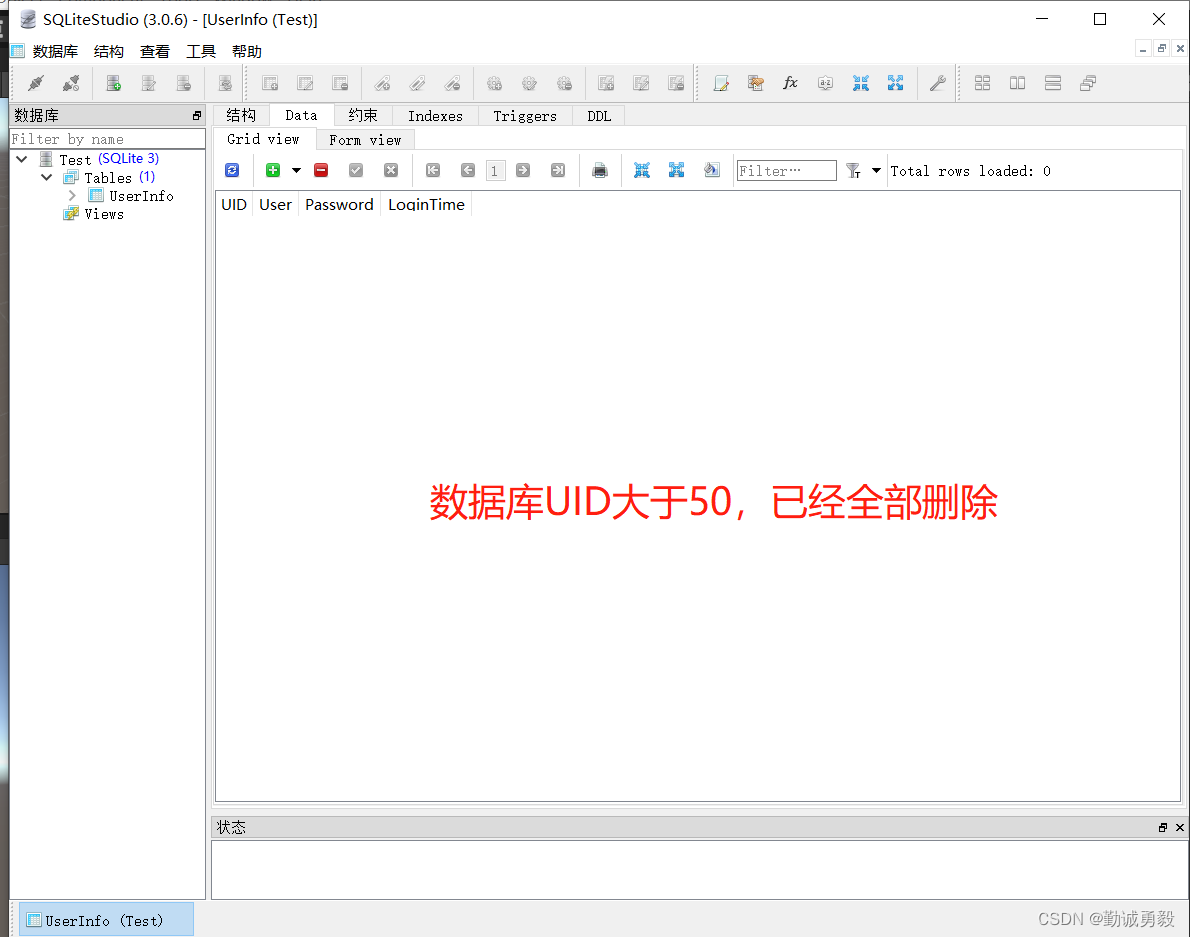
Task: Print the grid data
Action: [600, 170]
